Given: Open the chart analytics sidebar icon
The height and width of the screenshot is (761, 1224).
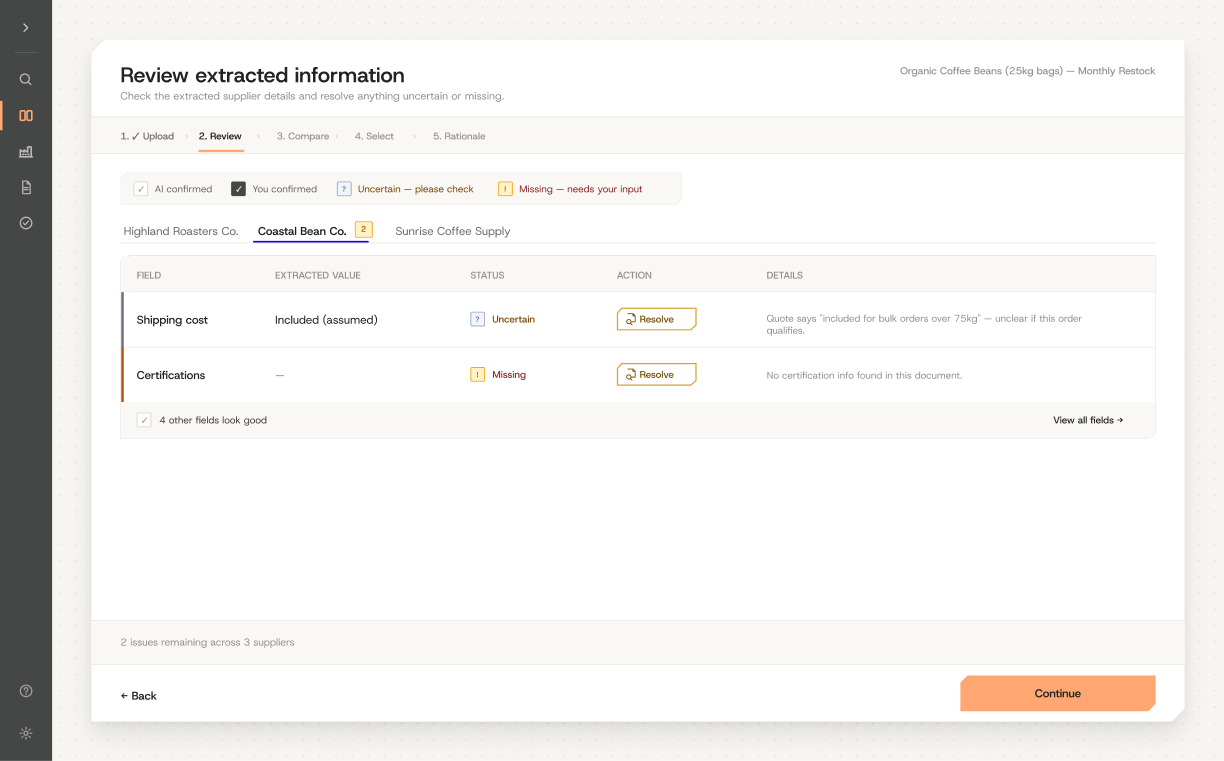Looking at the screenshot, I should [26, 152].
